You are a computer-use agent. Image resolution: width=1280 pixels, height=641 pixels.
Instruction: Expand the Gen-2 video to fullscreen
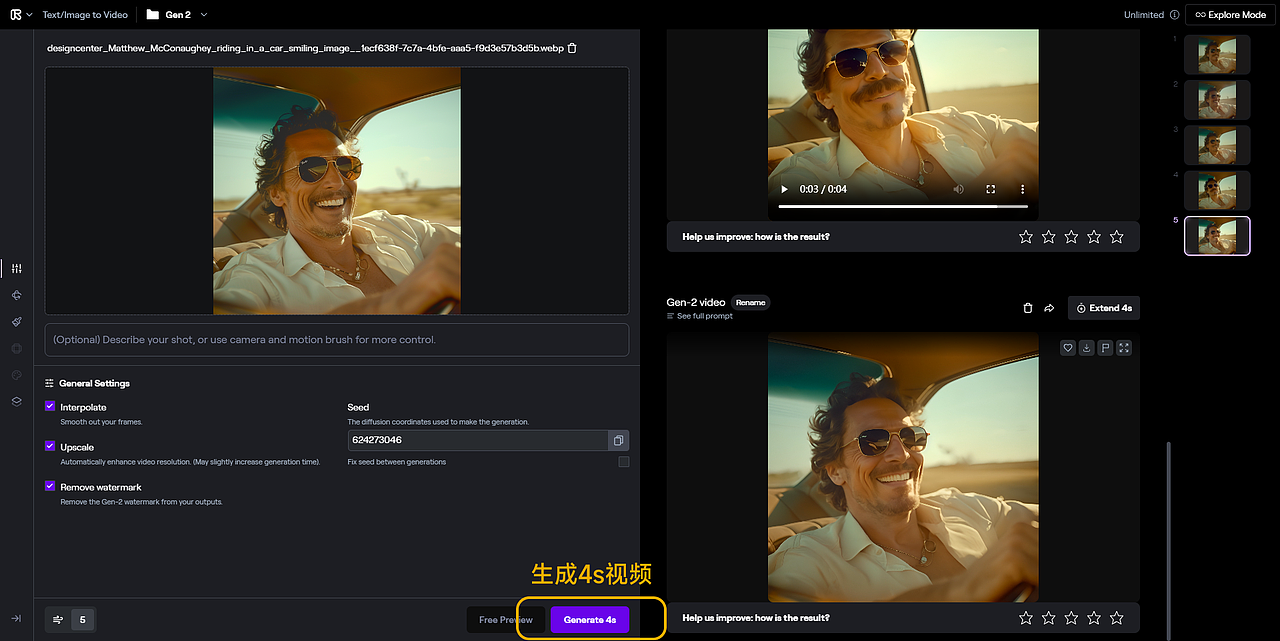point(1124,347)
